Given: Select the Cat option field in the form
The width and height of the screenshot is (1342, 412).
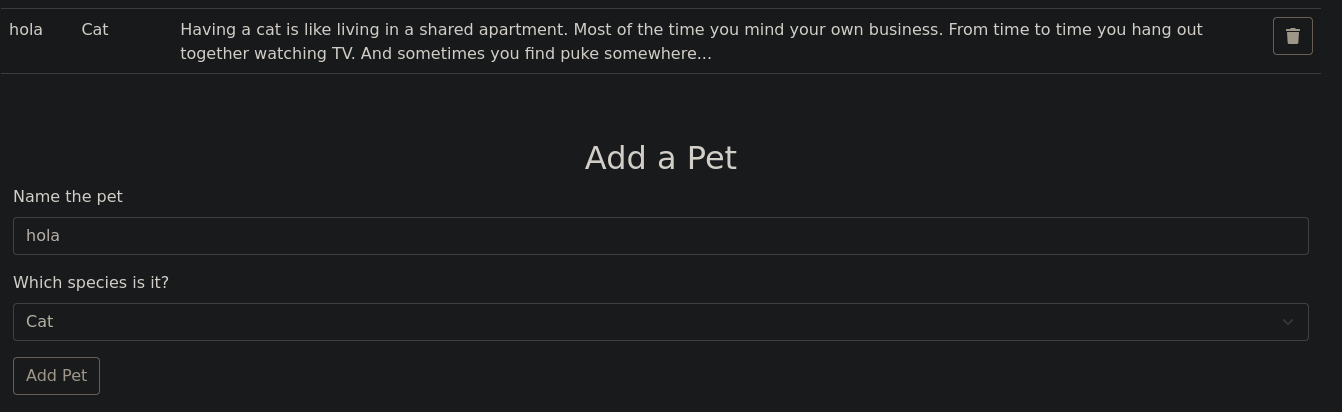Looking at the screenshot, I should tap(660, 322).
